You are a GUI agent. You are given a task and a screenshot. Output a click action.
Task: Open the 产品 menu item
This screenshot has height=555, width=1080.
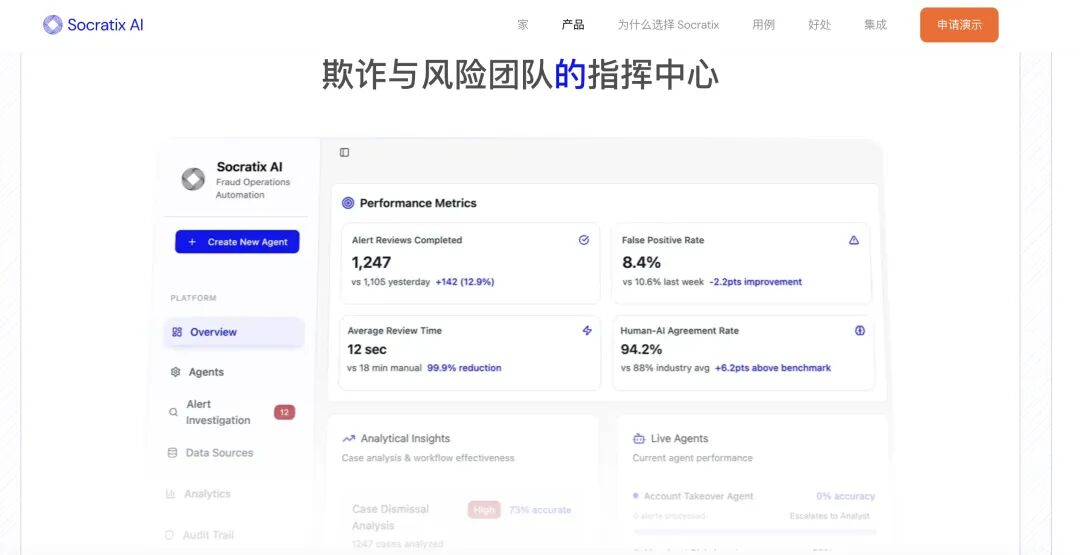(573, 25)
